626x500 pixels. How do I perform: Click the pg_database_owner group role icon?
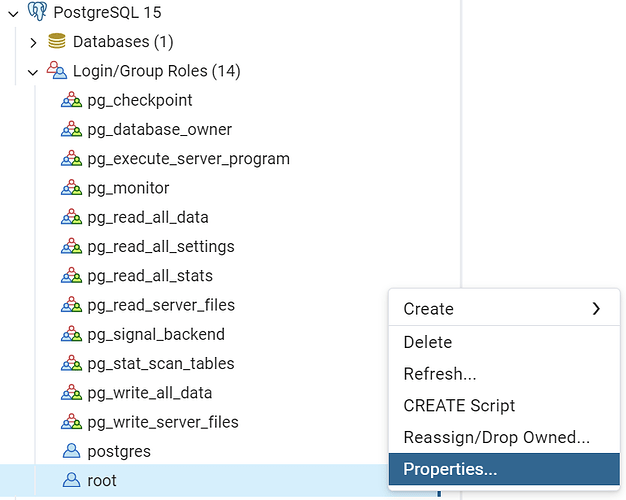point(71,129)
